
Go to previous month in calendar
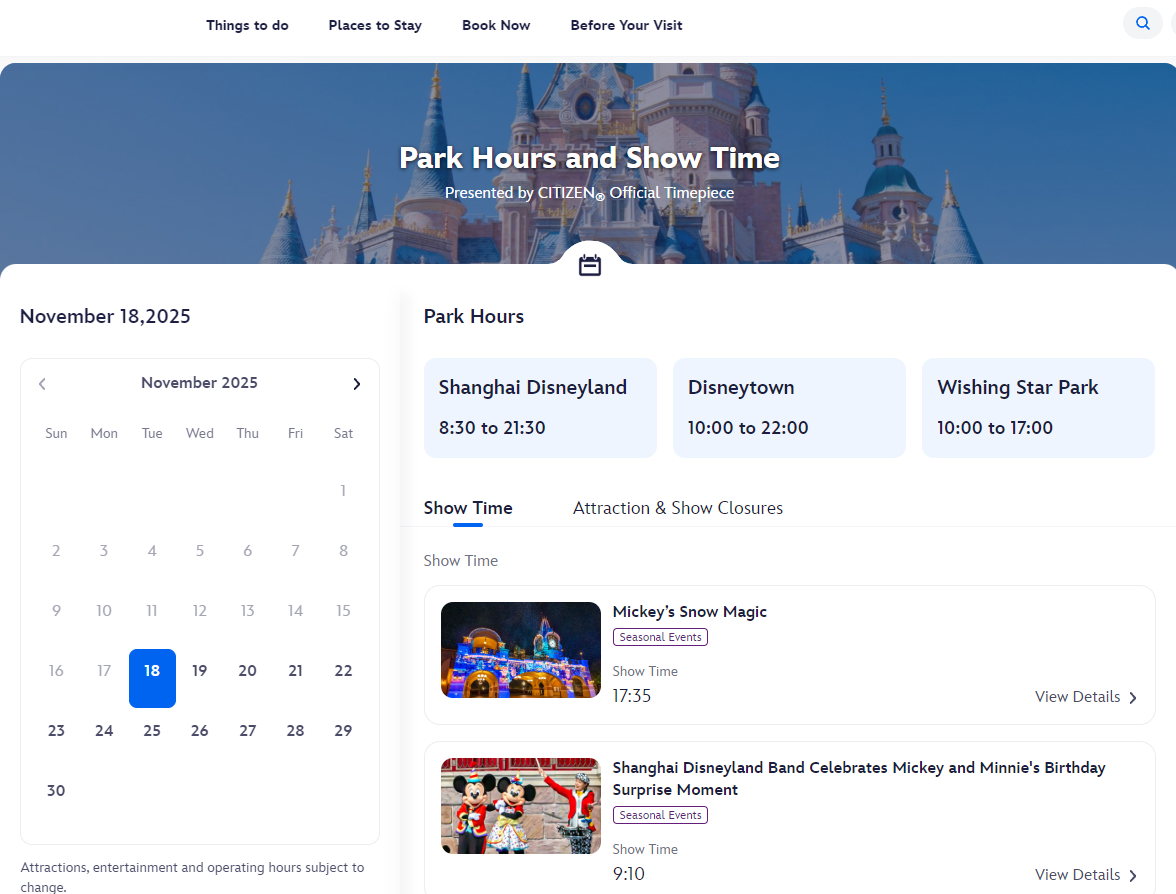pos(42,384)
